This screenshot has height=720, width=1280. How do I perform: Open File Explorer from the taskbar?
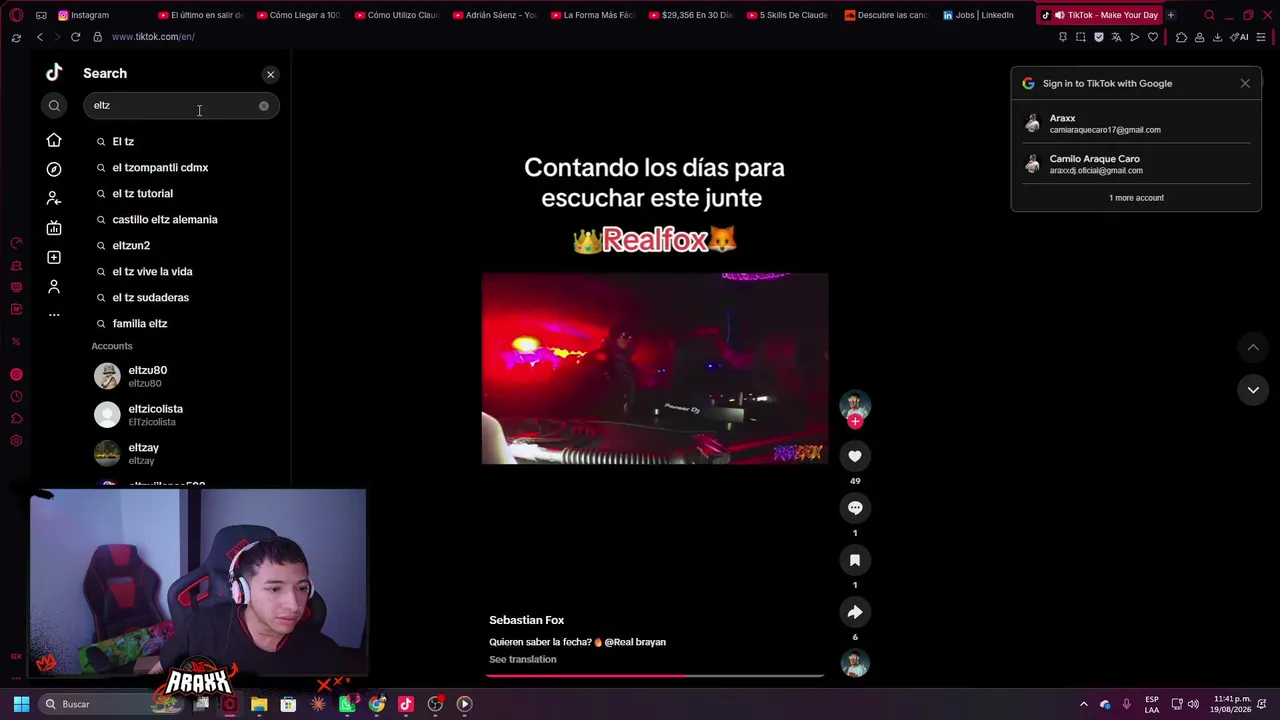coord(259,704)
